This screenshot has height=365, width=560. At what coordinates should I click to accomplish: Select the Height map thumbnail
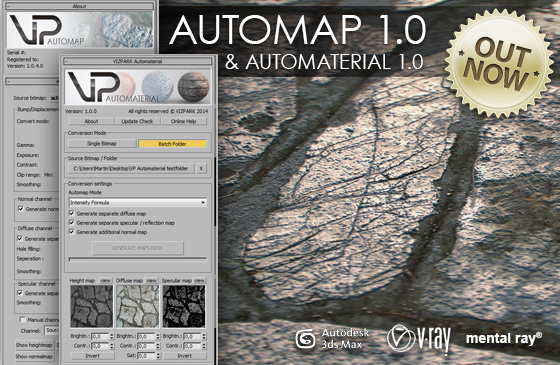point(92,306)
